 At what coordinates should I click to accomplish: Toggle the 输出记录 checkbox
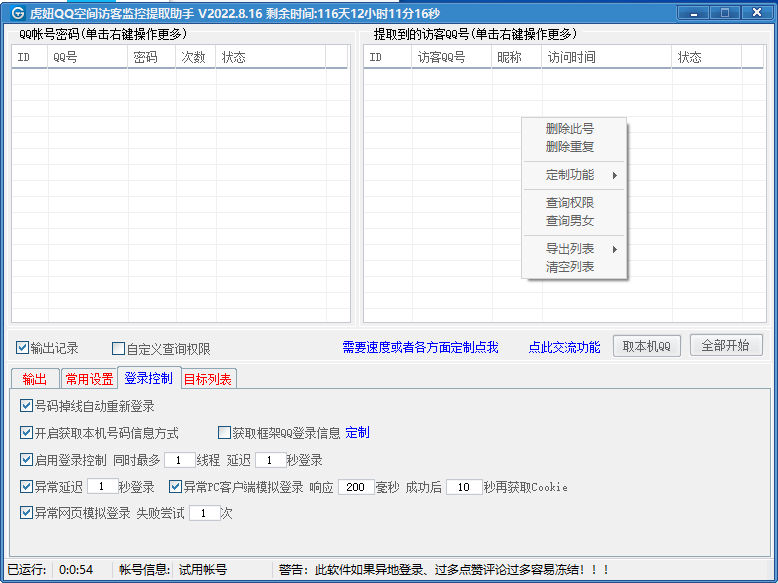pyautogui.click(x=22, y=348)
